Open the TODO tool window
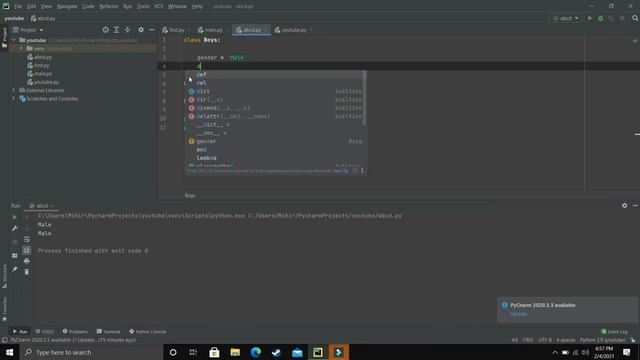This screenshot has height=360, width=640. tap(44, 331)
